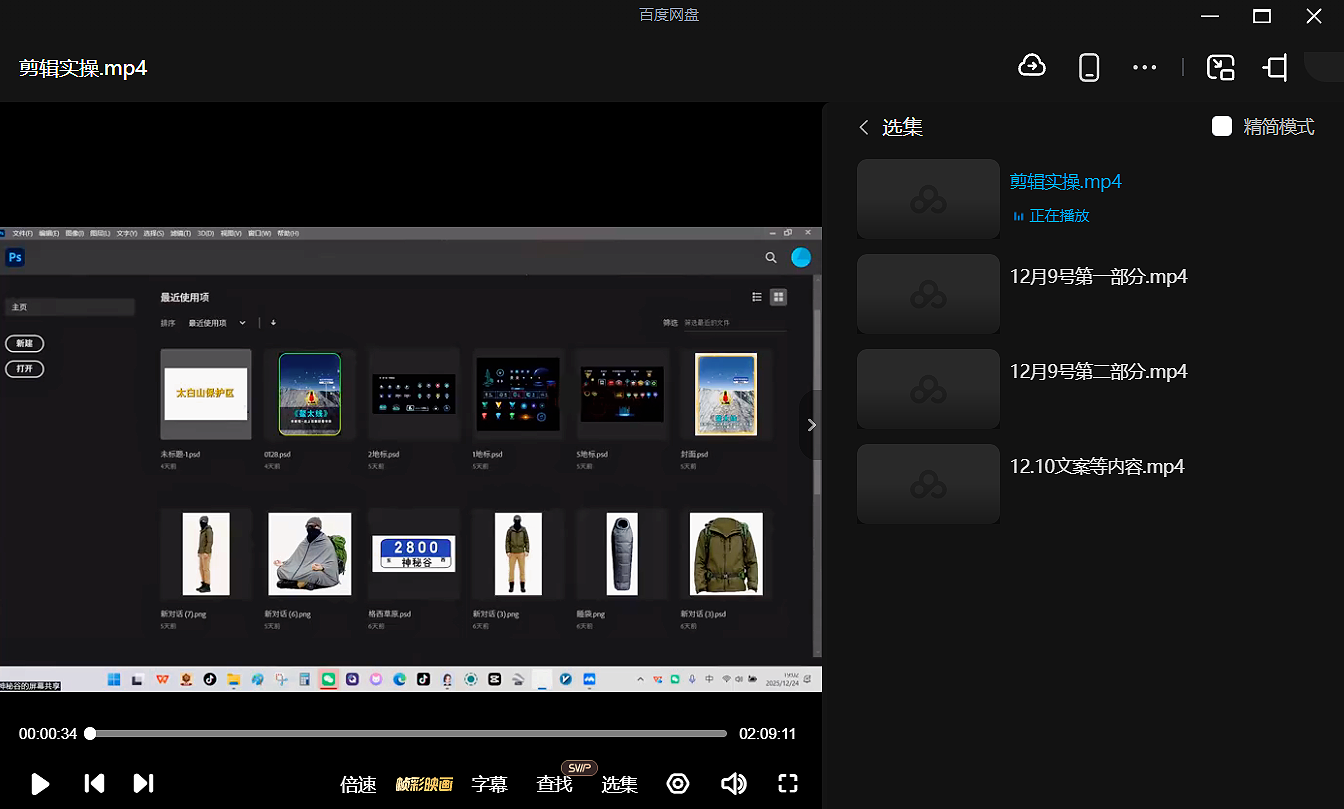Open the 倍速 playback speed menu
1344x809 pixels.
pyautogui.click(x=358, y=785)
